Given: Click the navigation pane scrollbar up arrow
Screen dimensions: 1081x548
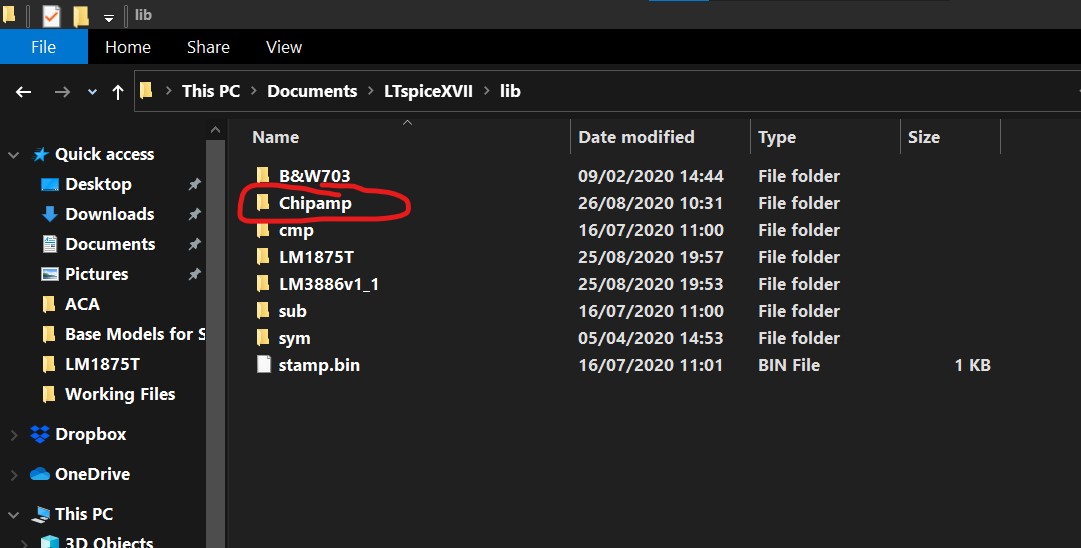Looking at the screenshot, I should 215,130.
